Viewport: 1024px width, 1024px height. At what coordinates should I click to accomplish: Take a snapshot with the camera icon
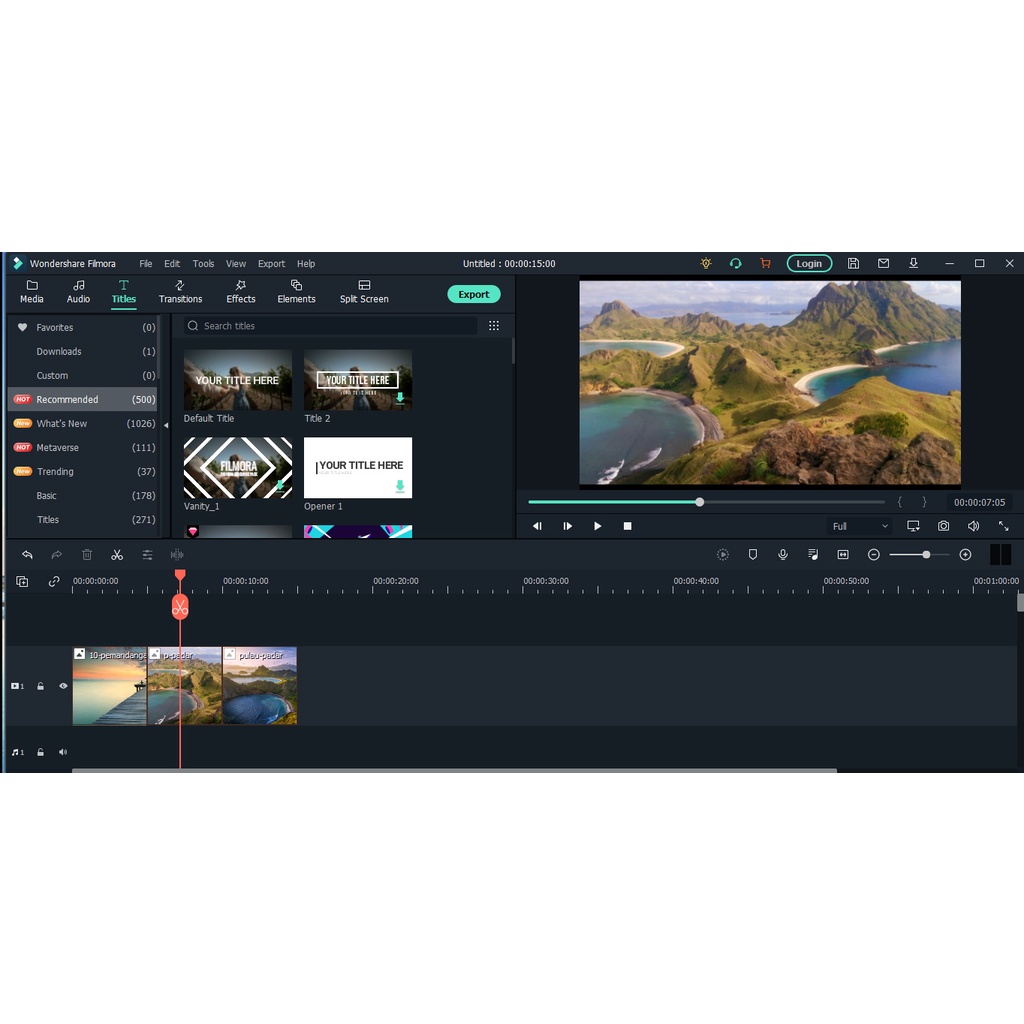point(943,526)
